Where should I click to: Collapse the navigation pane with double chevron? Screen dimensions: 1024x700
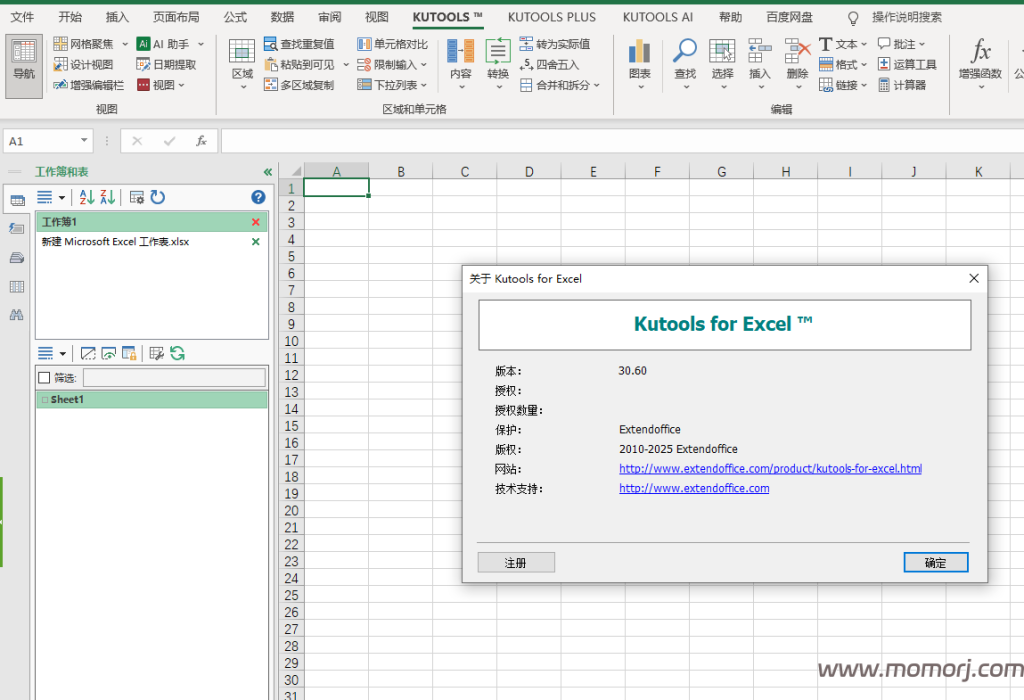point(267,172)
